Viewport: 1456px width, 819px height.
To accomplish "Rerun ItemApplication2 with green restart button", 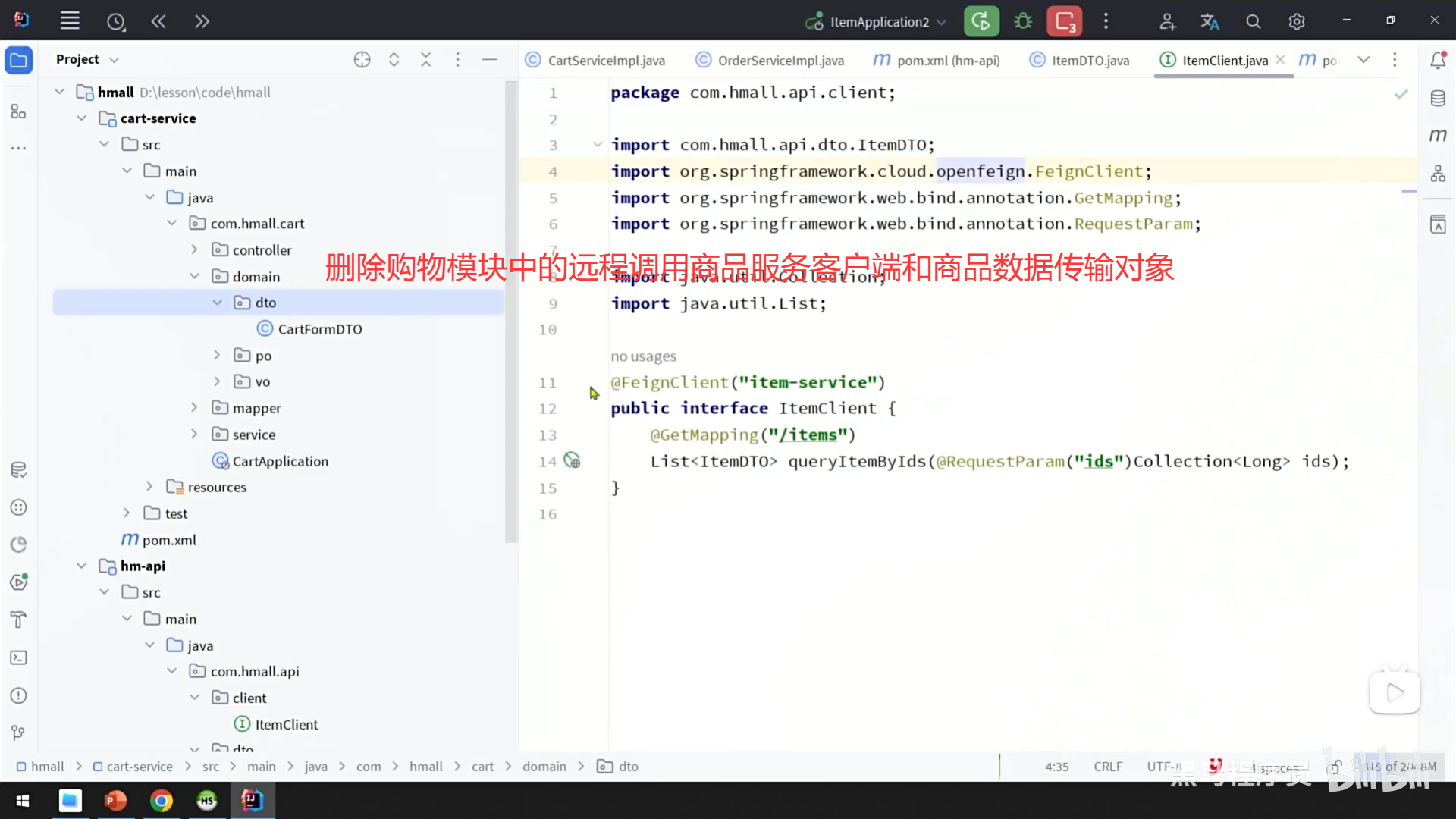I will point(981,21).
